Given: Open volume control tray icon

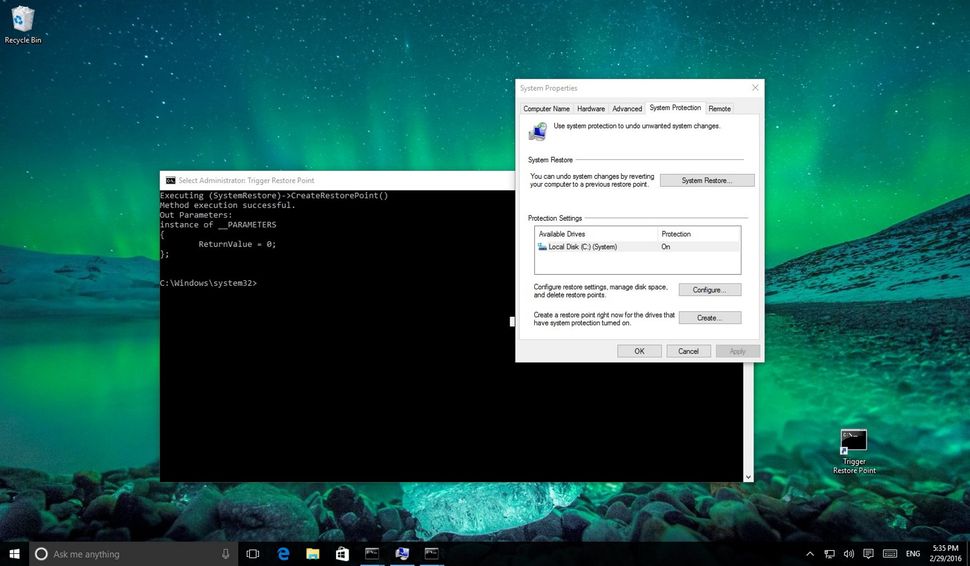Looking at the screenshot, I should [x=849, y=554].
